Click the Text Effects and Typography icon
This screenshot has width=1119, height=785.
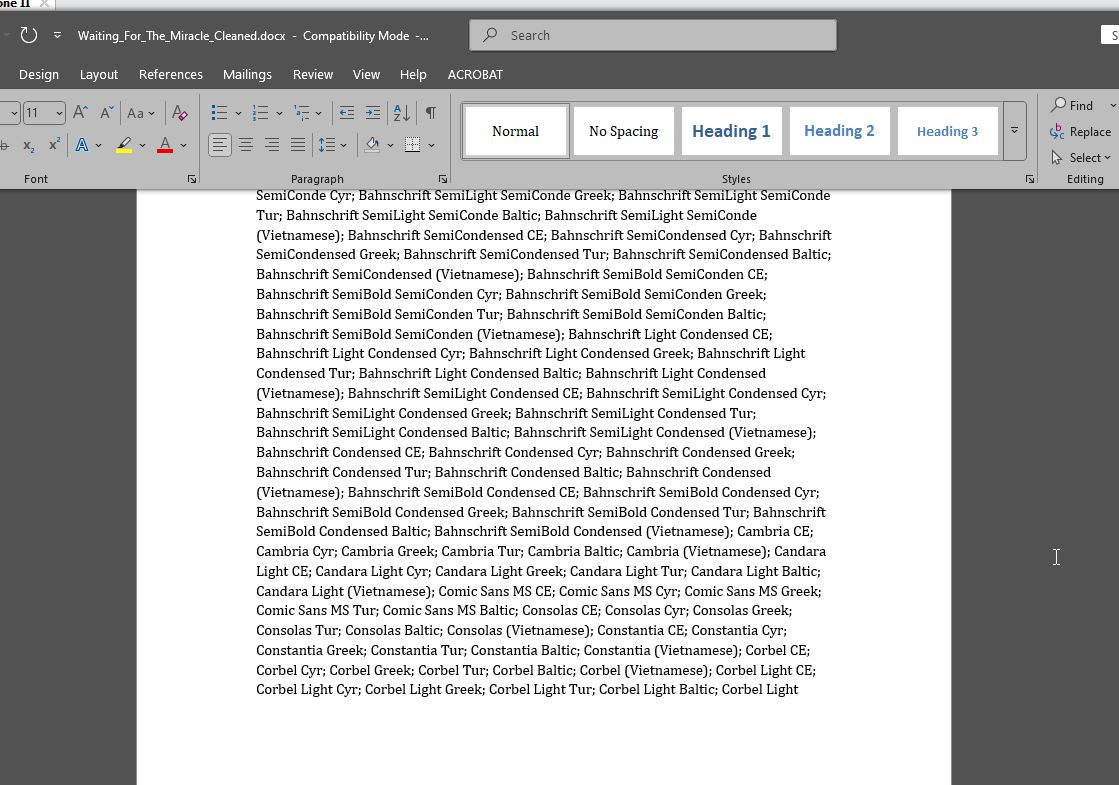82,146
